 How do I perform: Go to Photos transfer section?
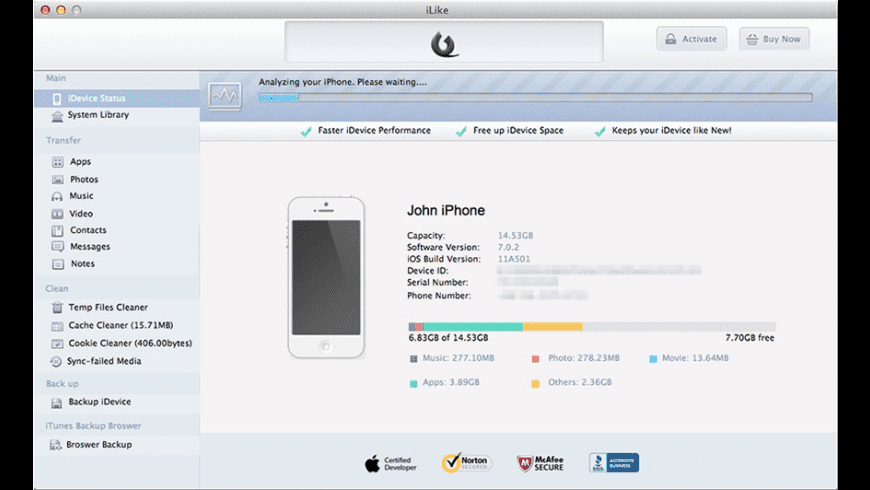pos(84,179)
